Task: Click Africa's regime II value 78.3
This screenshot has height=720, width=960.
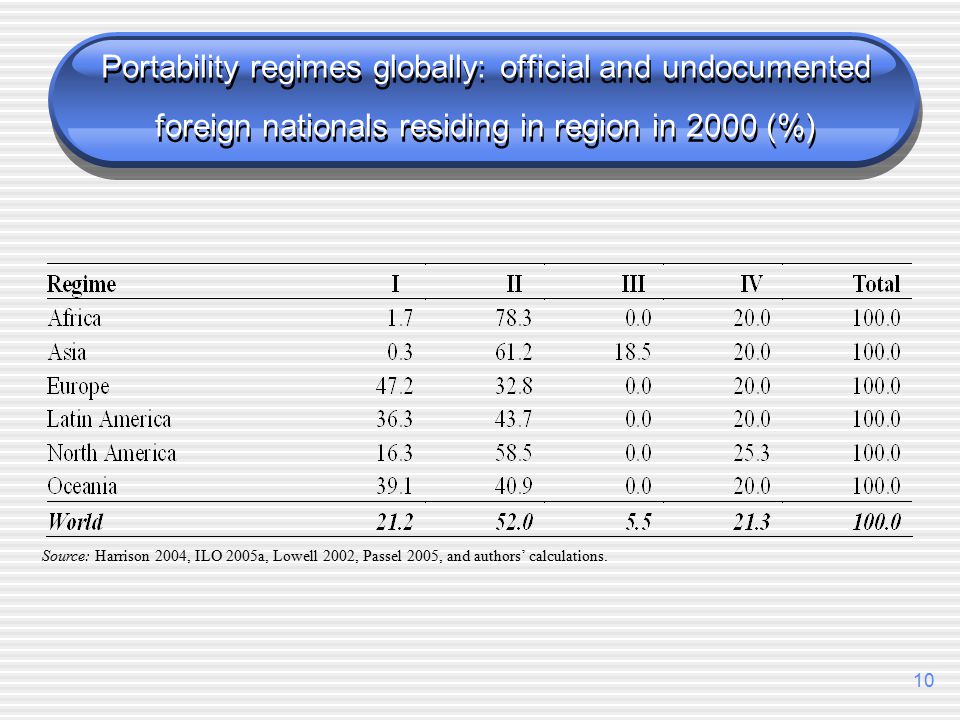Action: pos(514,318)
